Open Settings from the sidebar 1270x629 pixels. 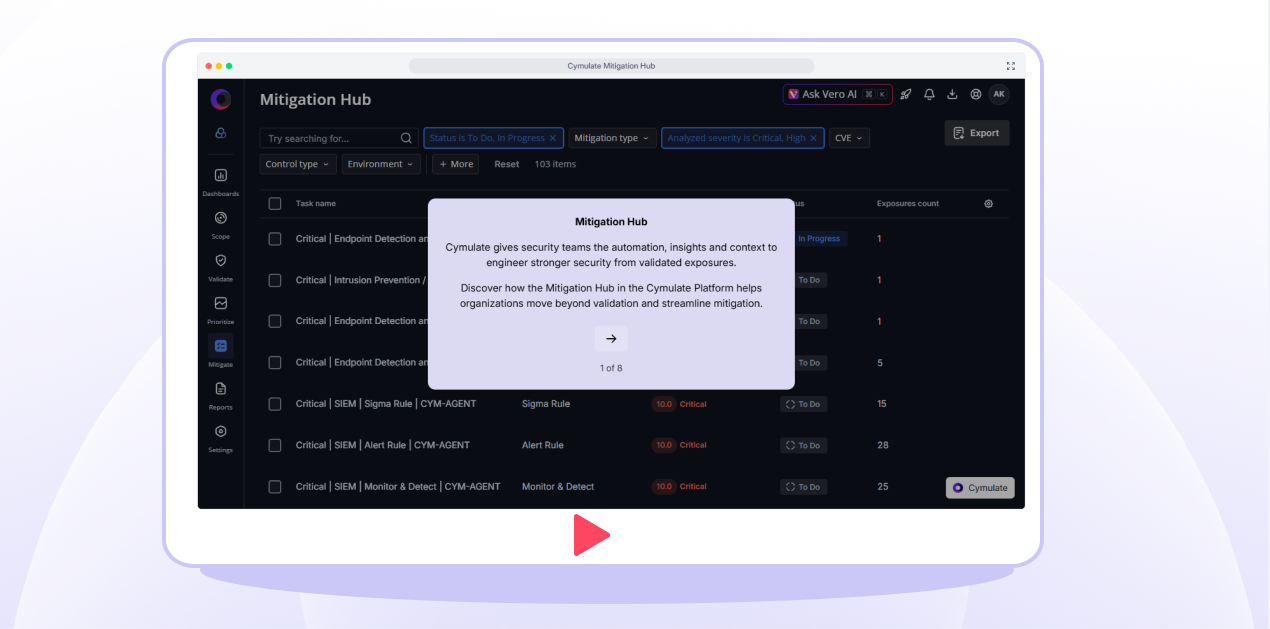[x=221, y=437]
